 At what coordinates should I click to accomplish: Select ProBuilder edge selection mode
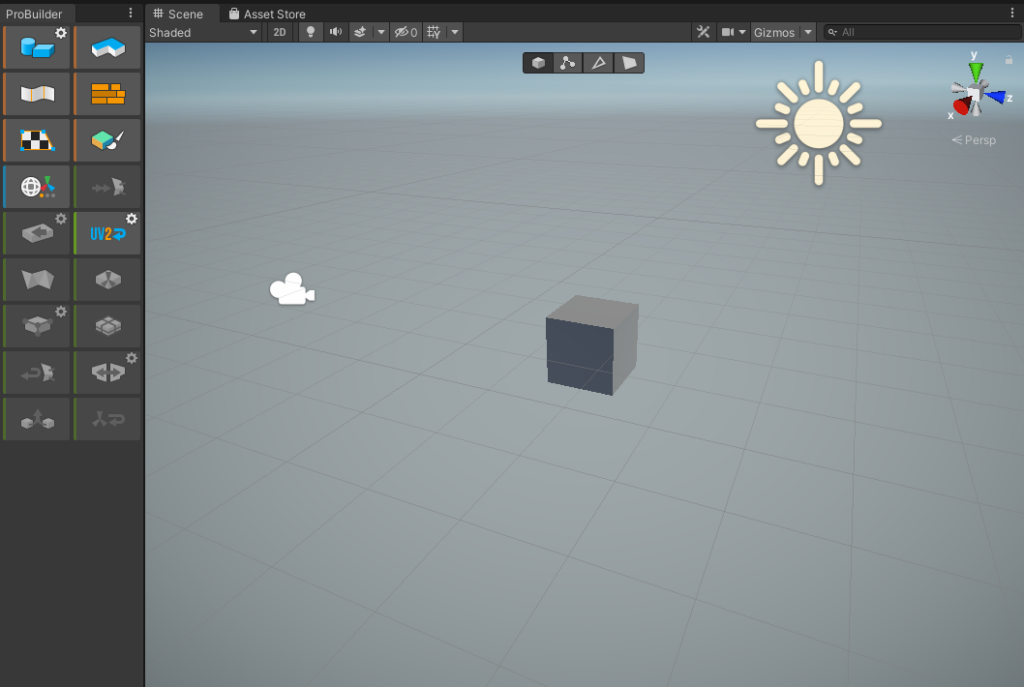click(598, 63)
